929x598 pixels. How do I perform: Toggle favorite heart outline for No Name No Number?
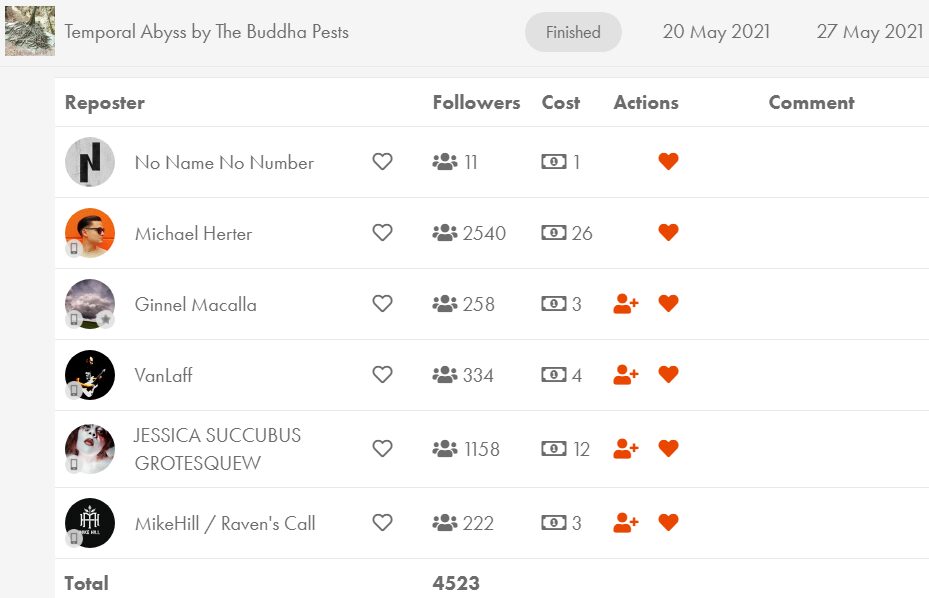[382, 161]
